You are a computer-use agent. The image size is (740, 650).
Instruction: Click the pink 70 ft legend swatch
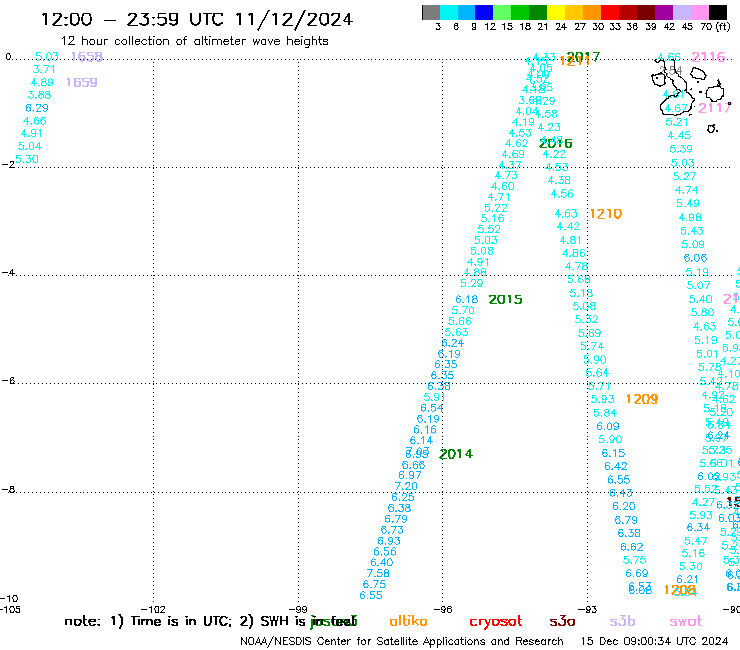[699, 12]
